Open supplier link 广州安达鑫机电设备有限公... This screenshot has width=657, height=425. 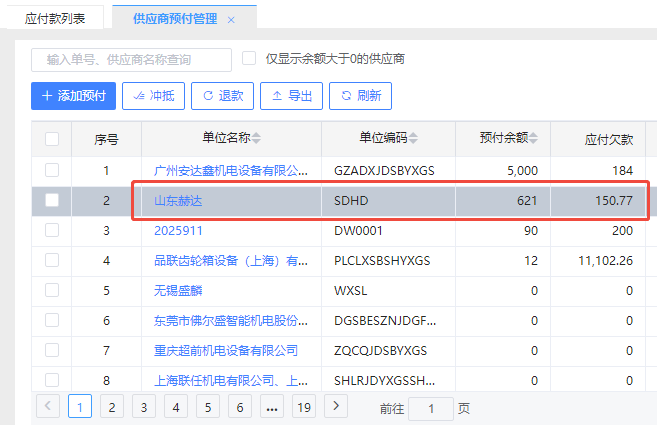[231, 171]
